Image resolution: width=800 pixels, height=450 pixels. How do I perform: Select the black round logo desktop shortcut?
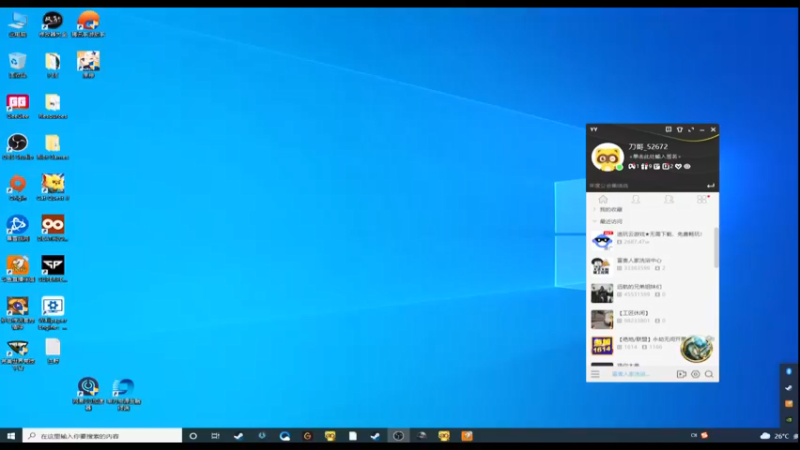[x=53, y=24]
